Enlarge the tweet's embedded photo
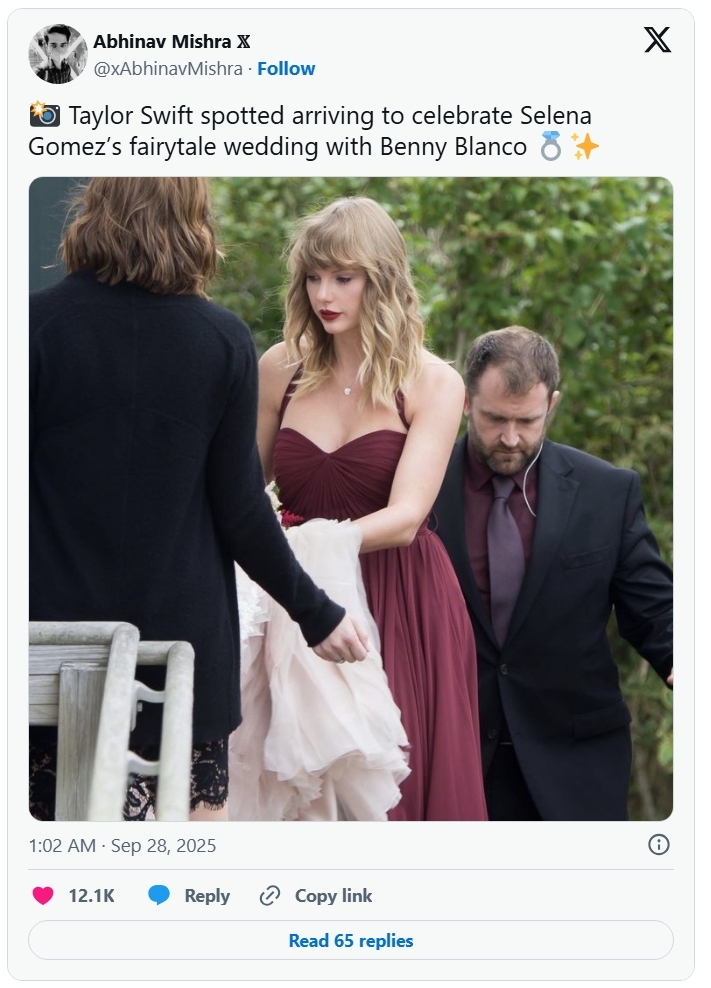 pyautogui.click(x=351, y=499)
